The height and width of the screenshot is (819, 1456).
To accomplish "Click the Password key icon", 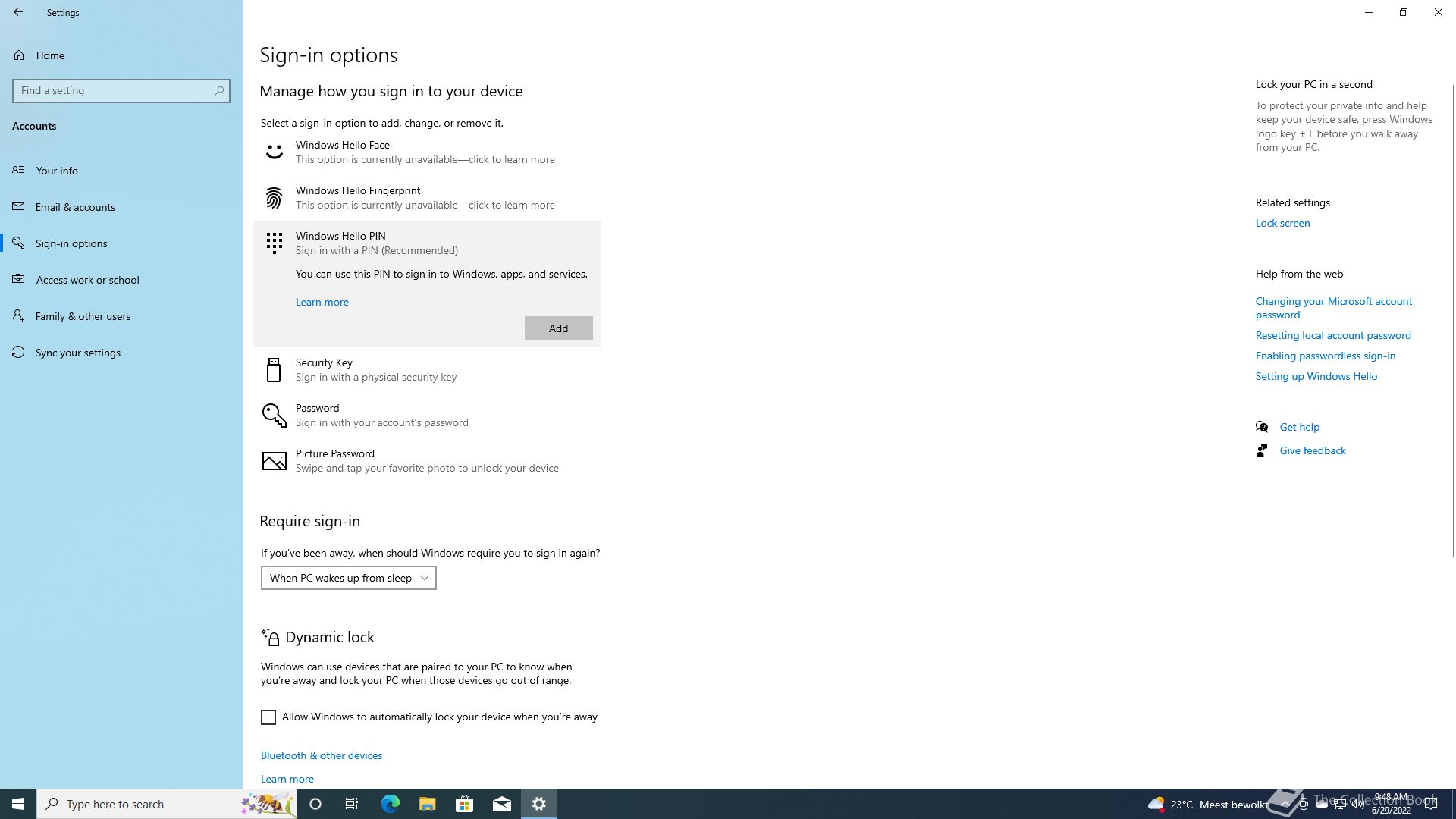I will point(274,415).
